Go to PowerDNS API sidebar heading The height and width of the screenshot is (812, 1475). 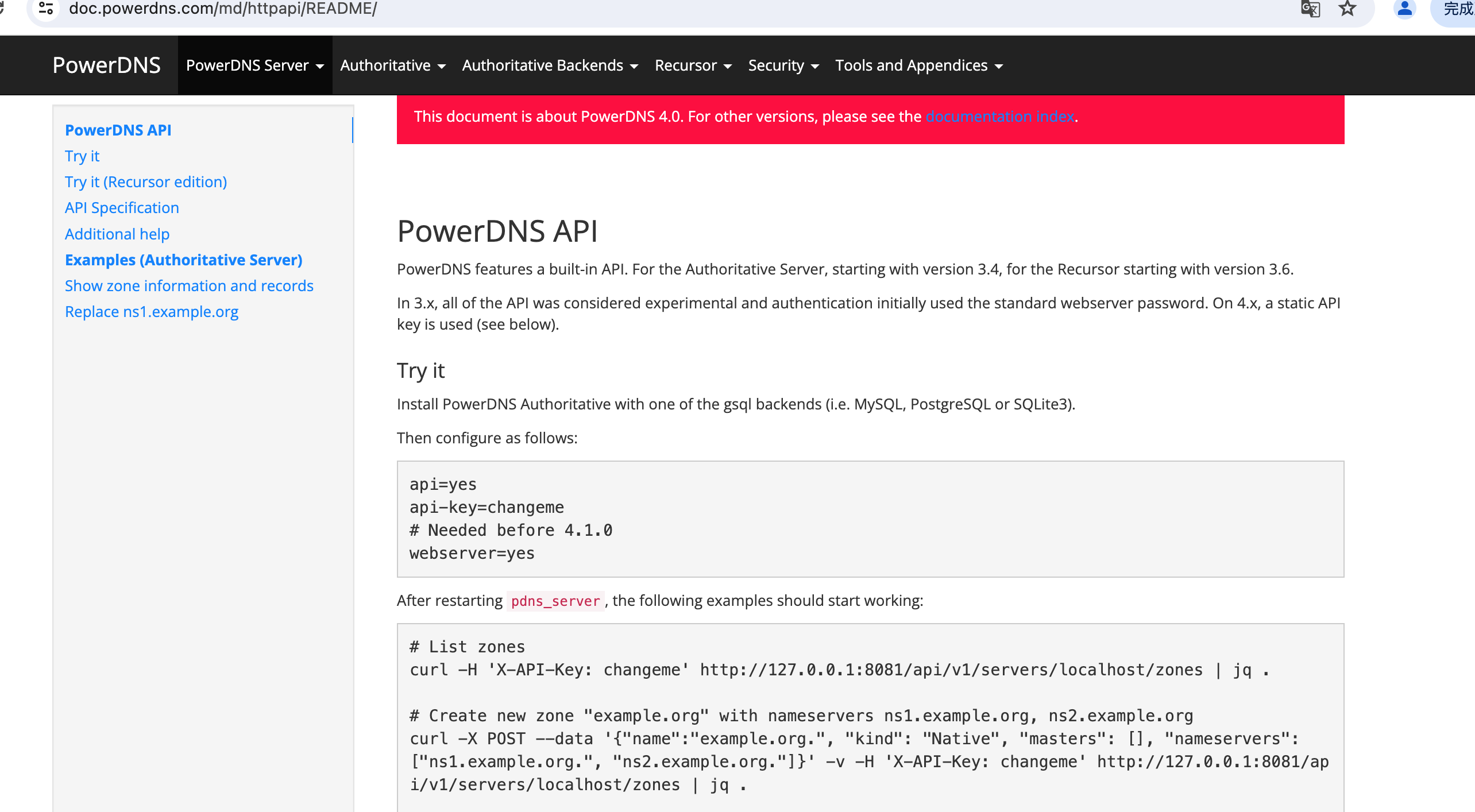[x=118, y=130]
